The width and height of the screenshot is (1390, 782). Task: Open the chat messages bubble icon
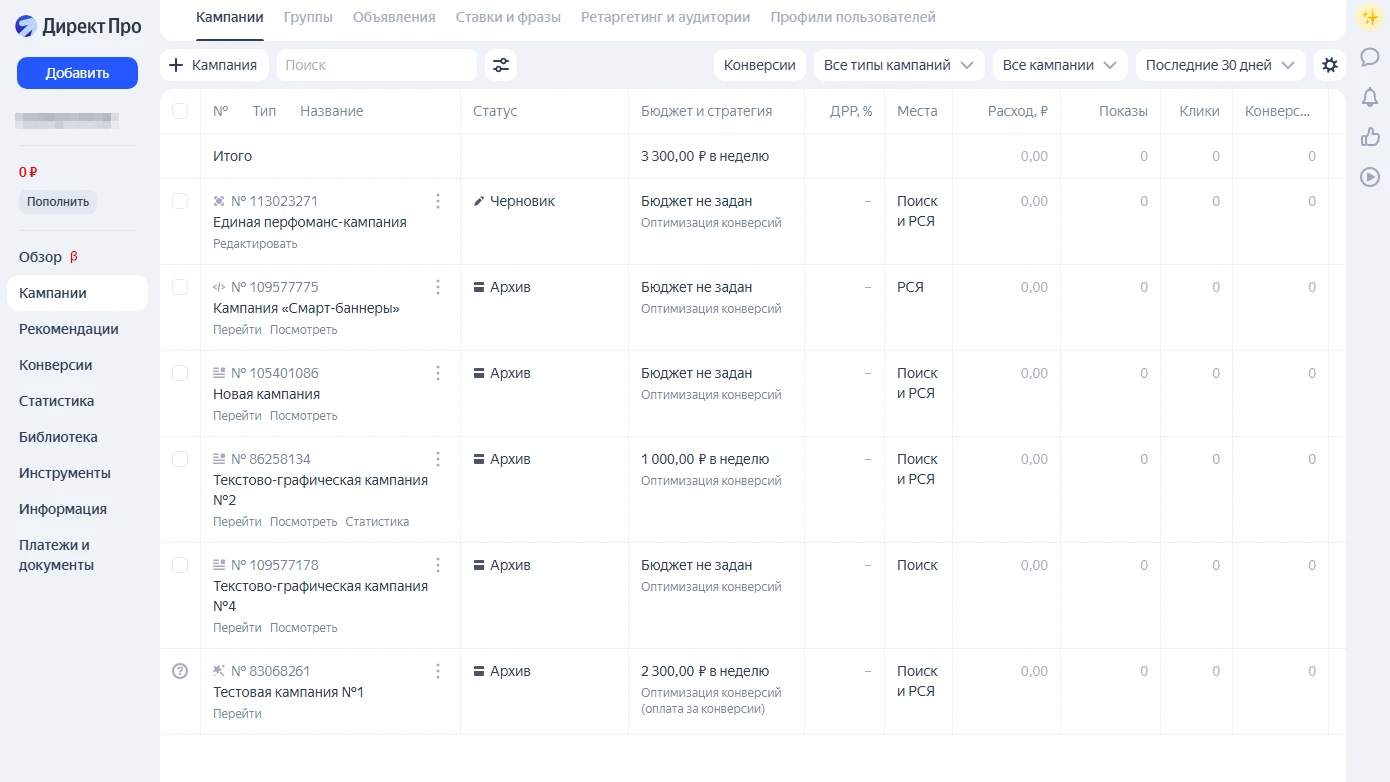pyautogui.click(x=1369, y=57)
